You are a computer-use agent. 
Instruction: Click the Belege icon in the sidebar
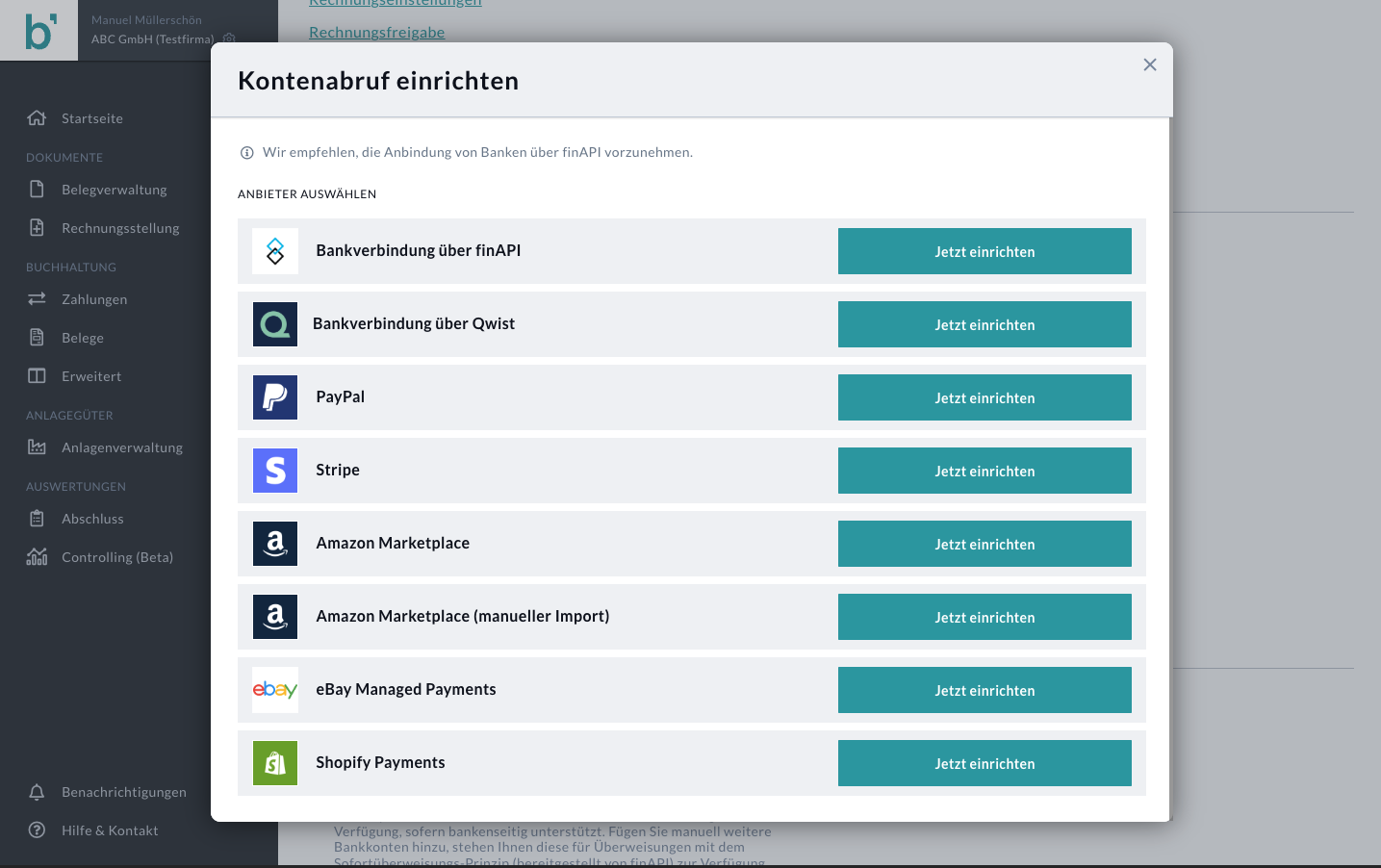[37, 338]
